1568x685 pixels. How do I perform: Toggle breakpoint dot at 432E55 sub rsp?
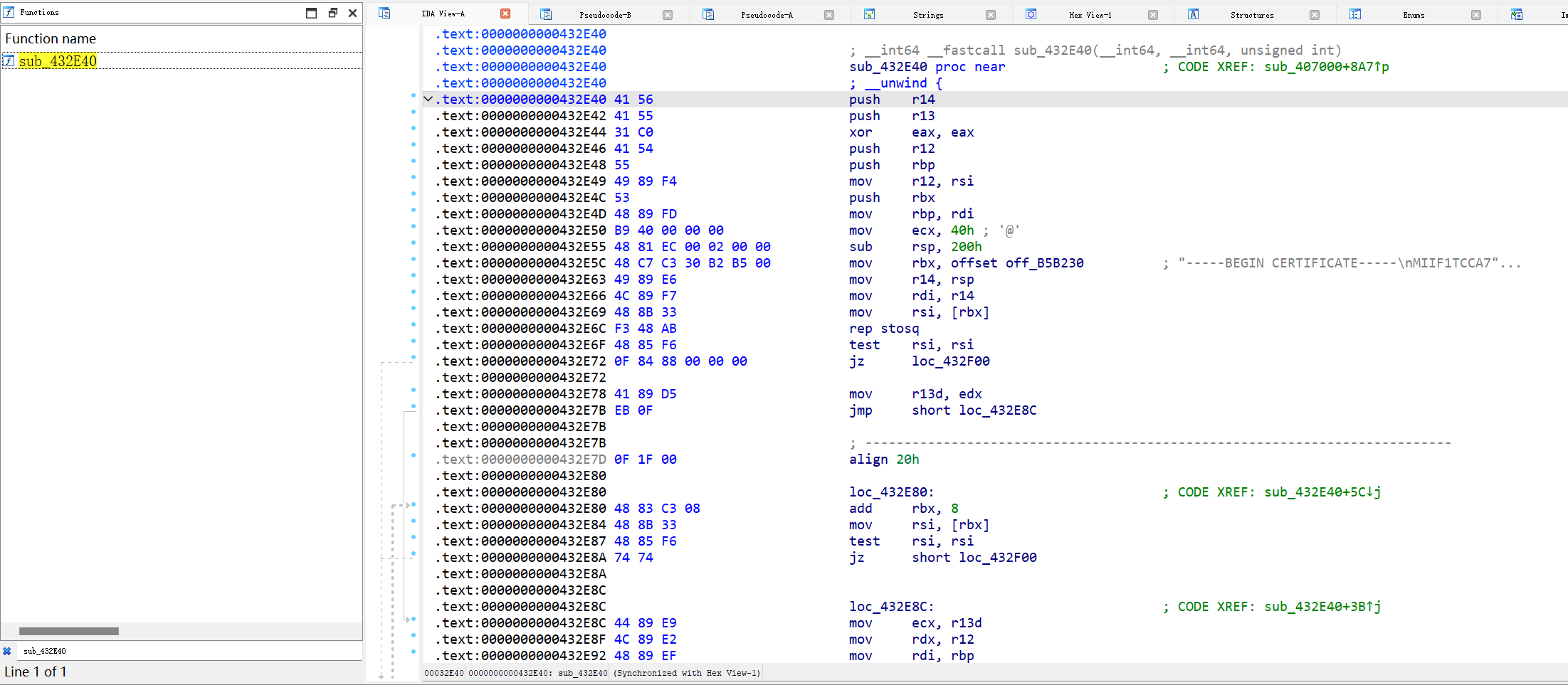(x=414, y=243)
